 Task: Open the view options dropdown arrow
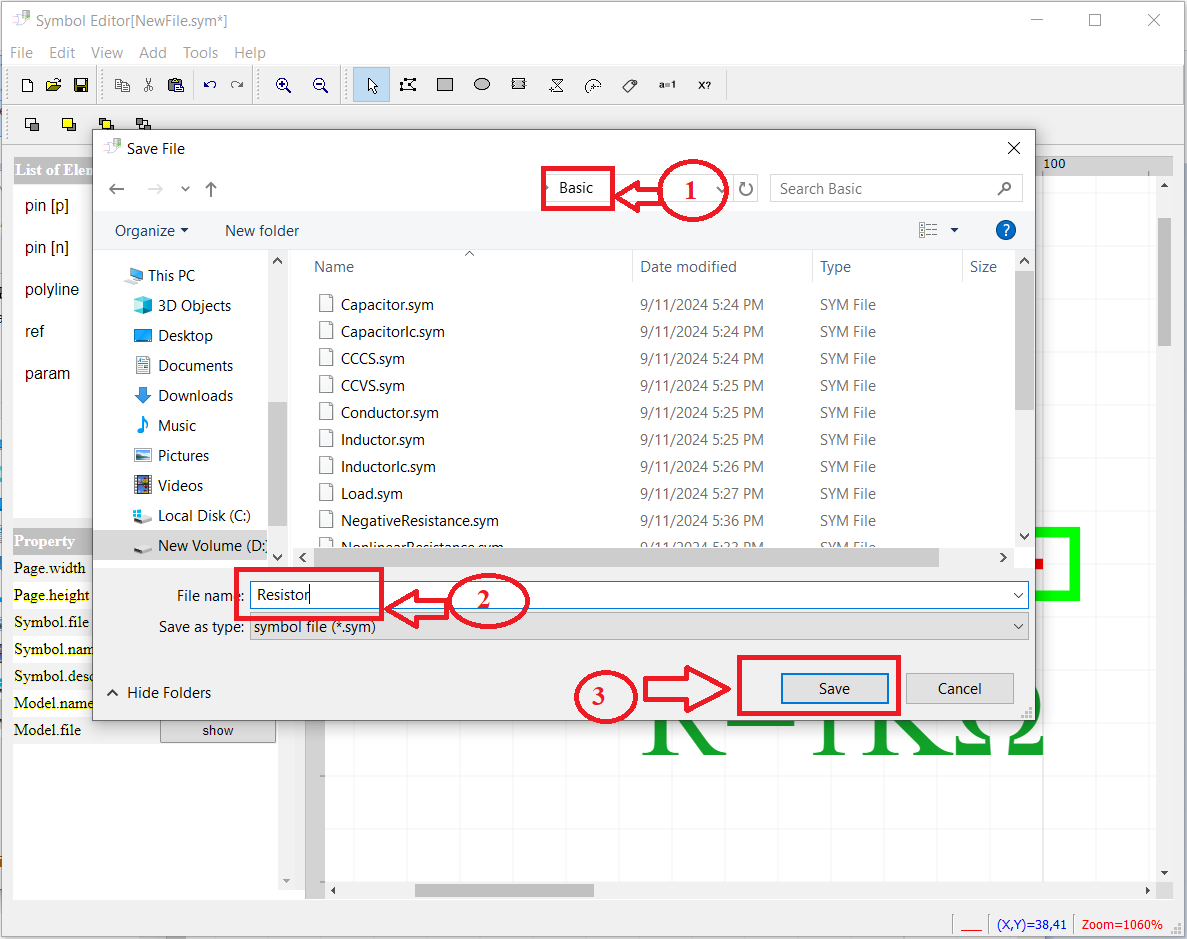(x=955, y=230)
